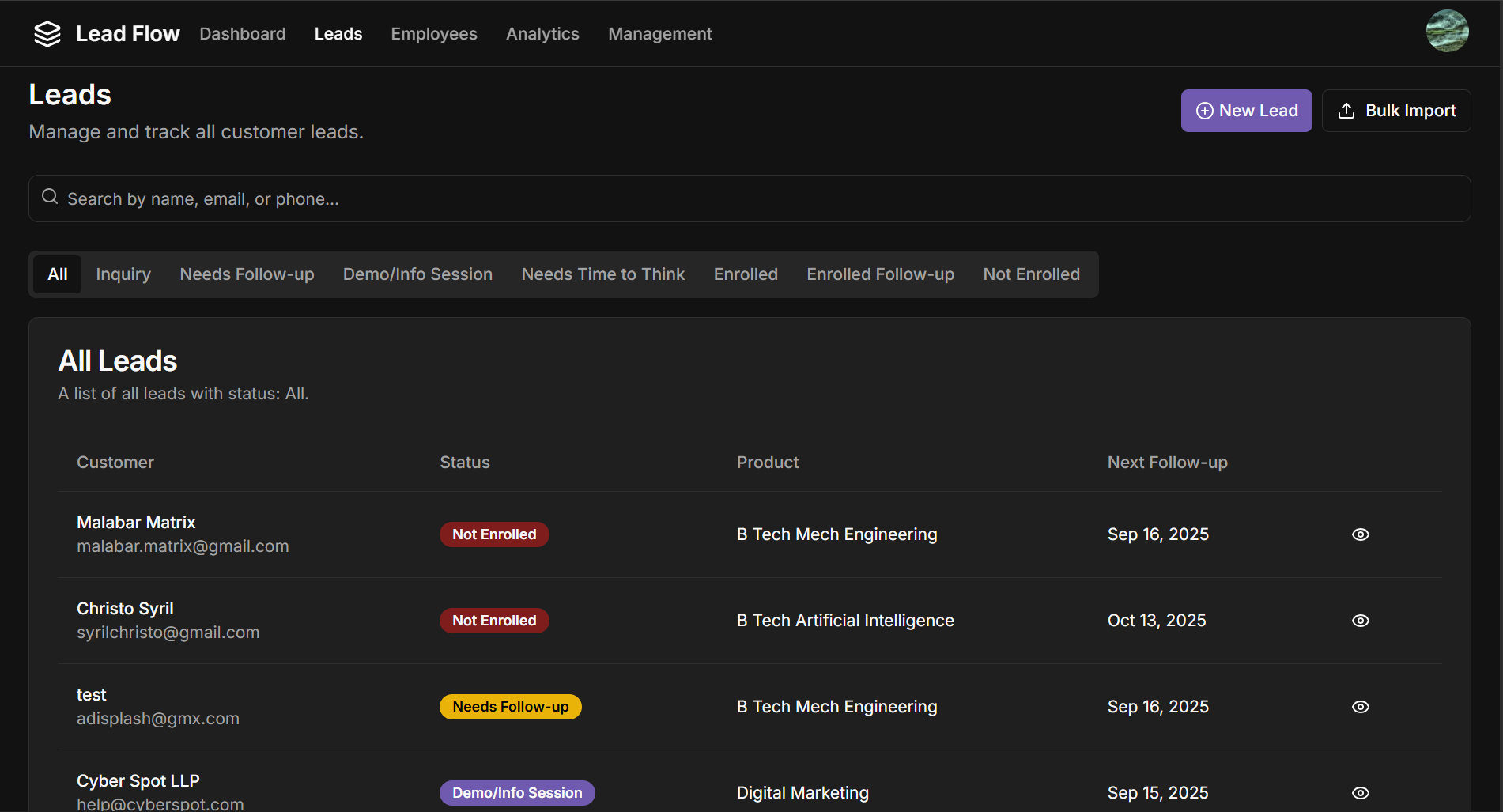The width and height of the screenshot is (1503, 812).
Task: Open the Employees navigation item
Action: [433, 34]
